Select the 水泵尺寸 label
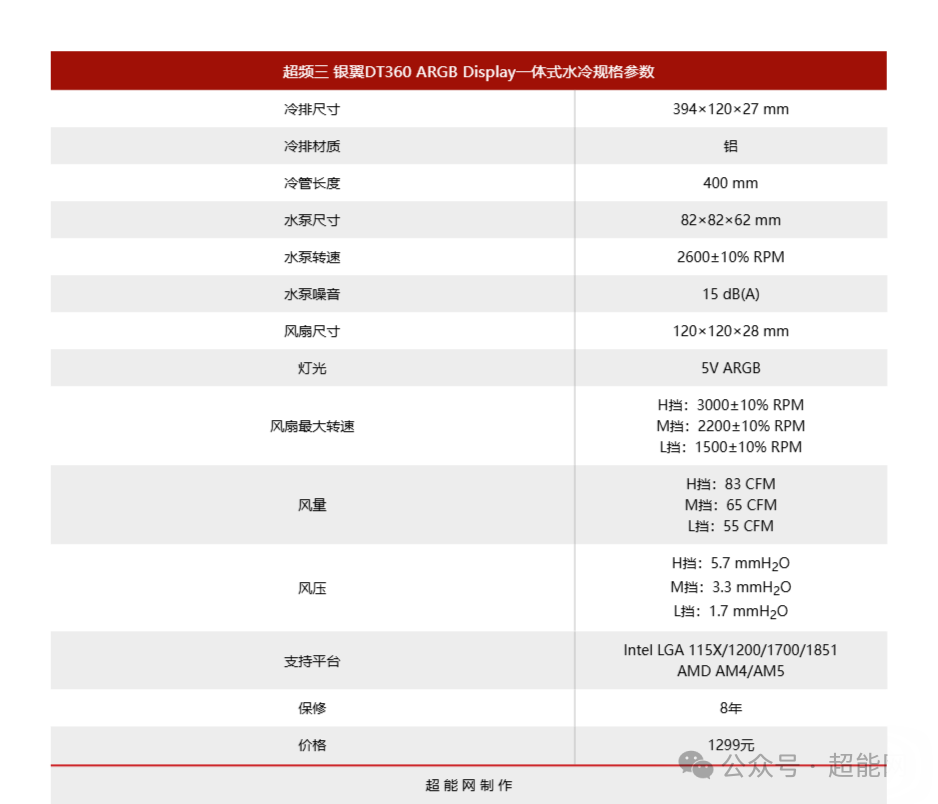Screen dimensions: 938x804 click(312, 220)
